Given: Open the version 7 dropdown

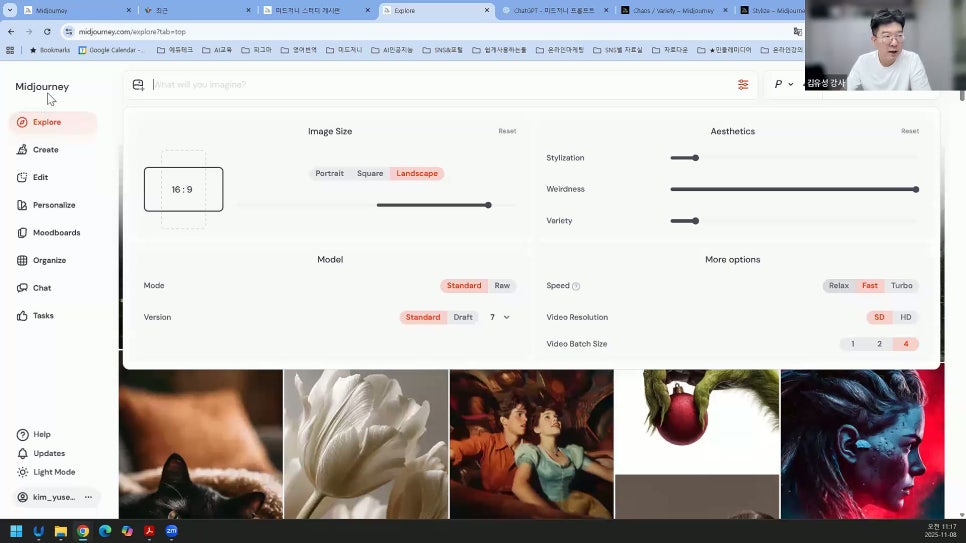Looking at the screenshot, I should tap(500, 317).
